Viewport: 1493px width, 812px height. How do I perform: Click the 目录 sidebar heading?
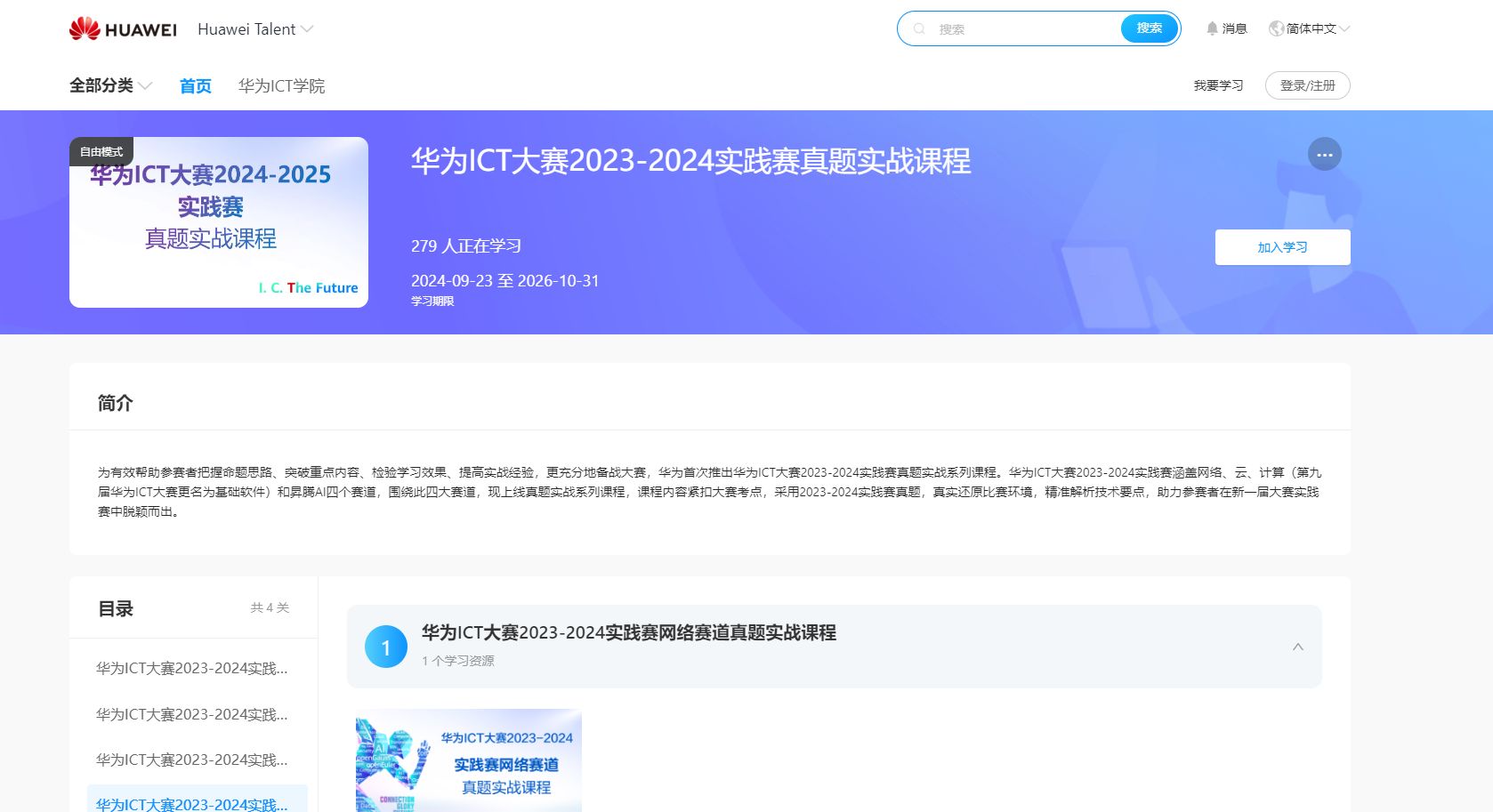[x=116, y=608]
